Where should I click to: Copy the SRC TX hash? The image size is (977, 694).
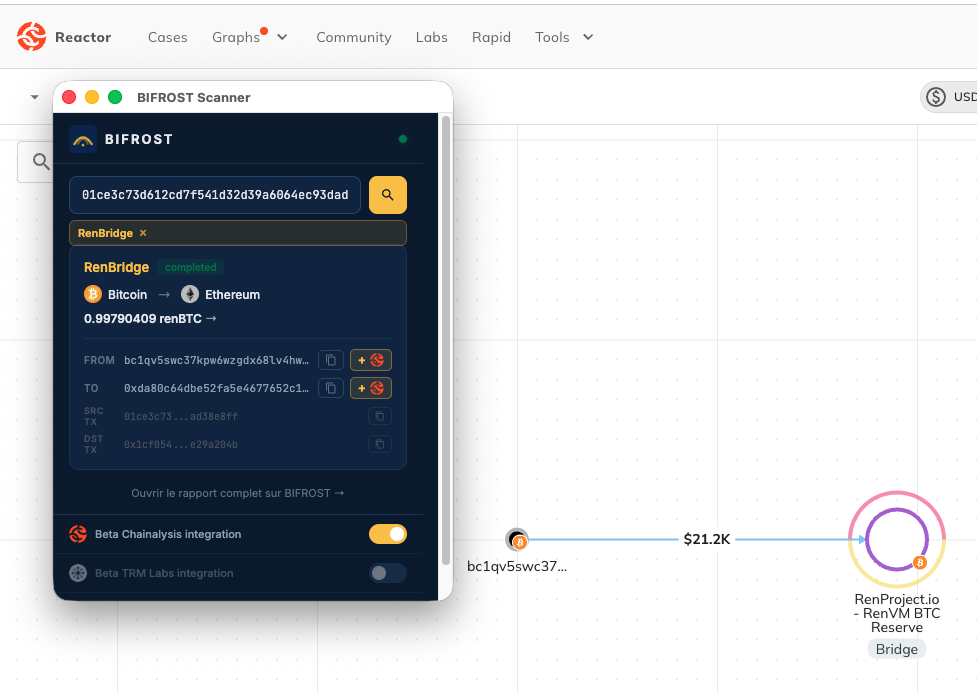379,416
